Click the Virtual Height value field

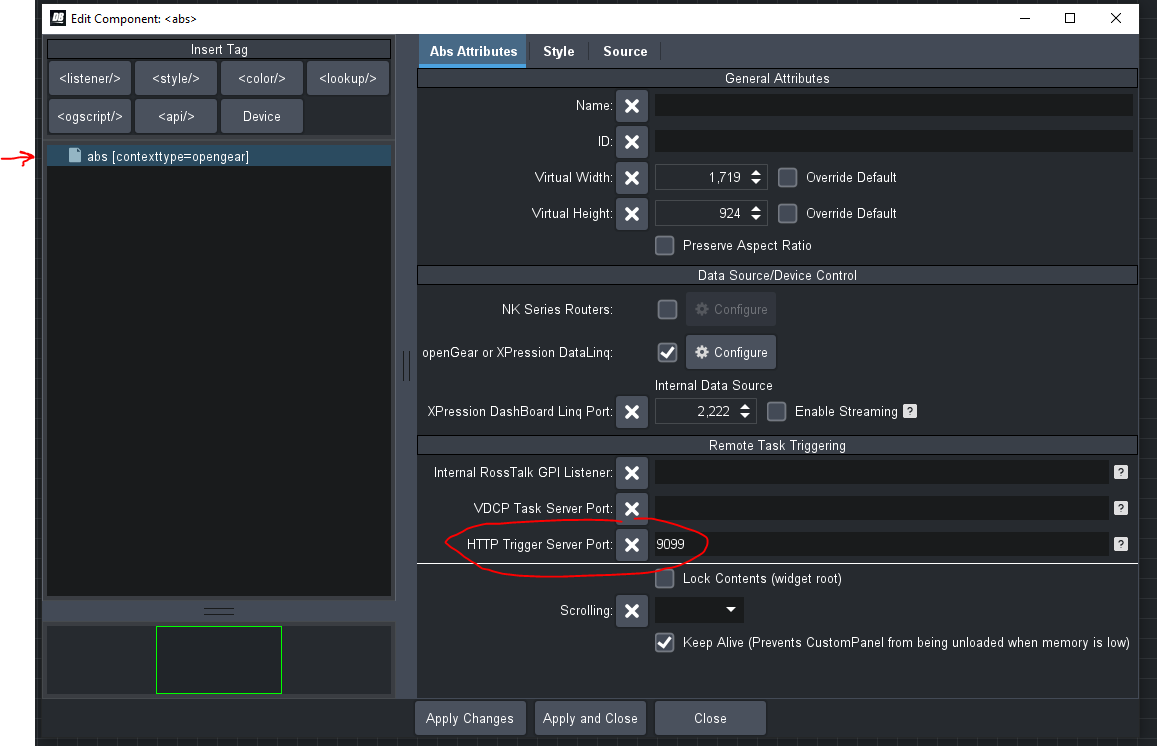[x=700, y=213]
